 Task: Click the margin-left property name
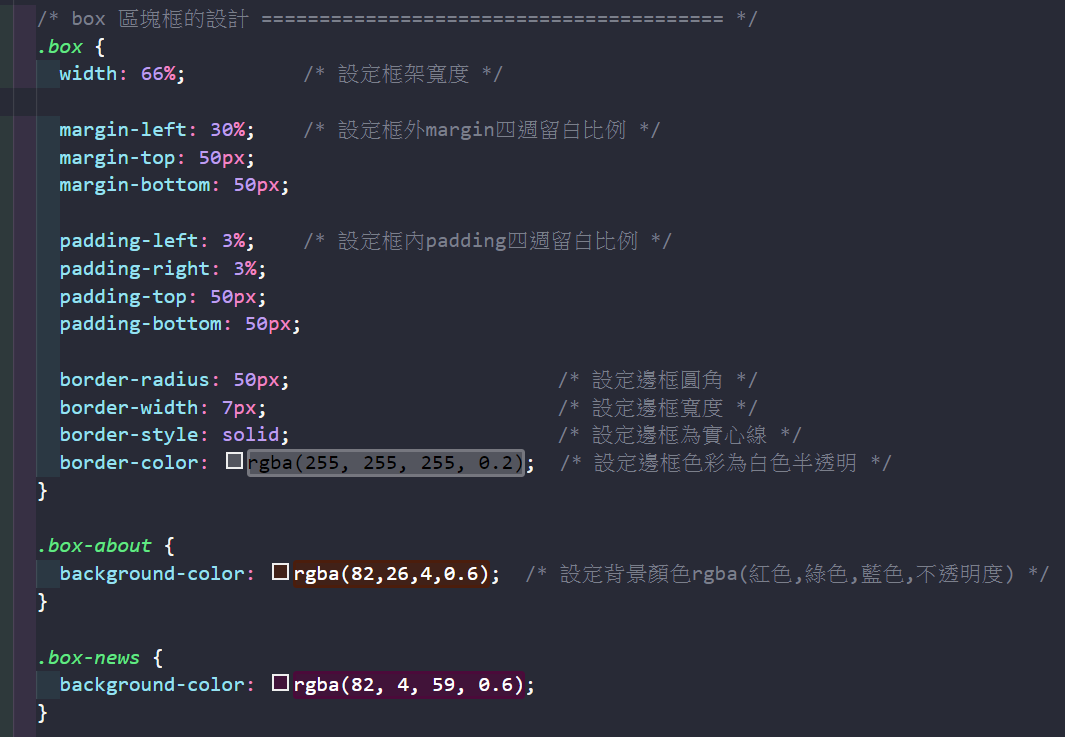tap(122, 130)
